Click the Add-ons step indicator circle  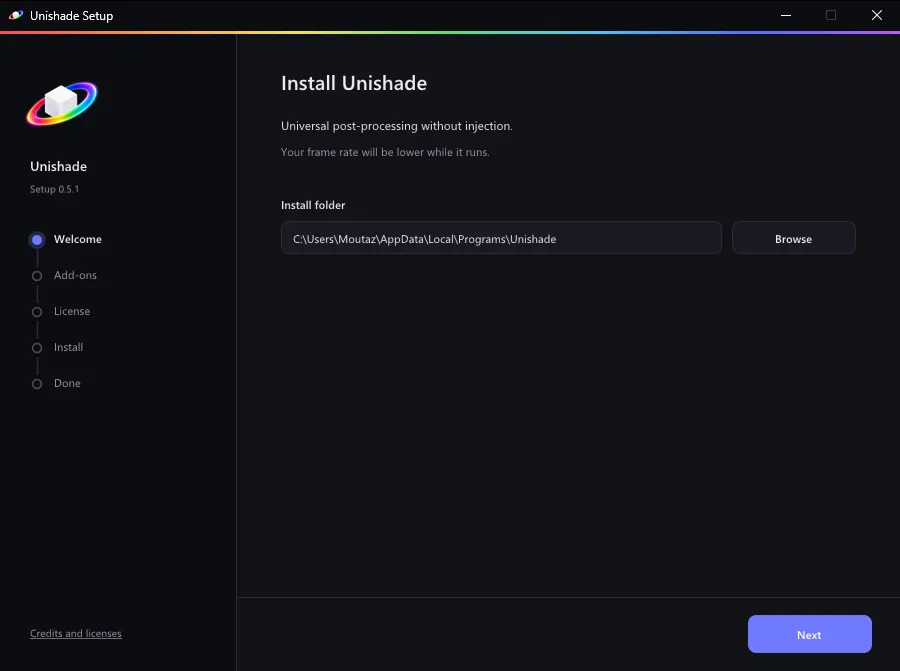[37, 276]
